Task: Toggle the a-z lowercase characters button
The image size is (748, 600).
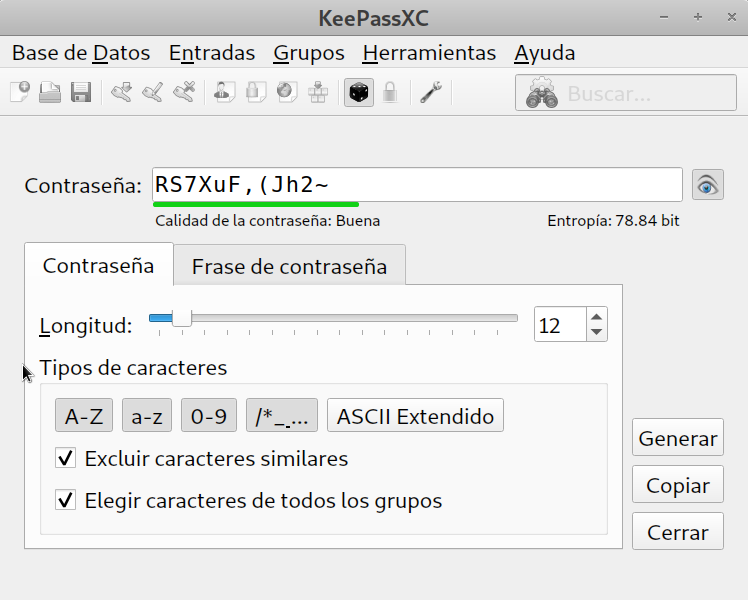Action: [x=147, y=415]
